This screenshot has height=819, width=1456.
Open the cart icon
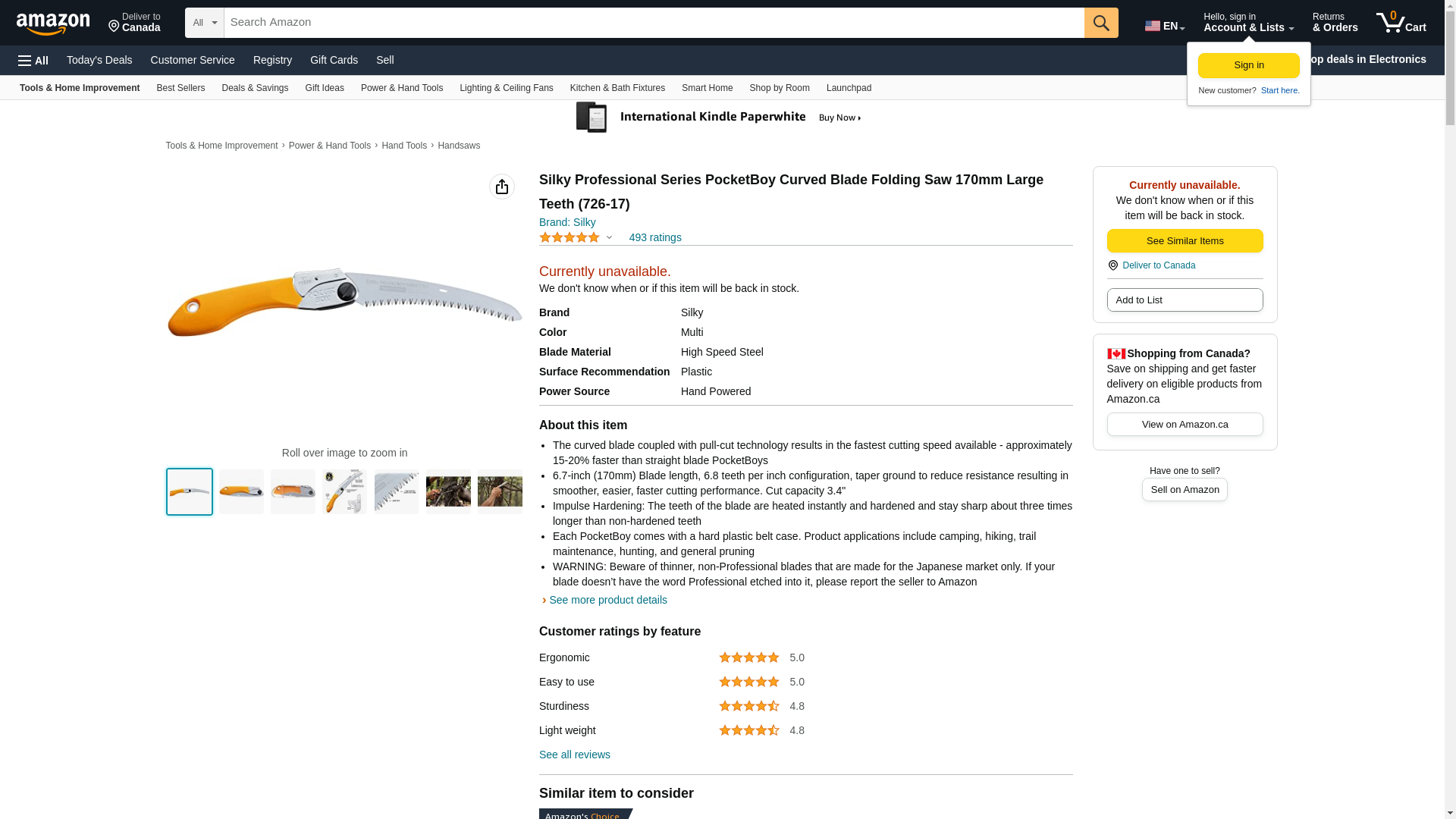1401,23
